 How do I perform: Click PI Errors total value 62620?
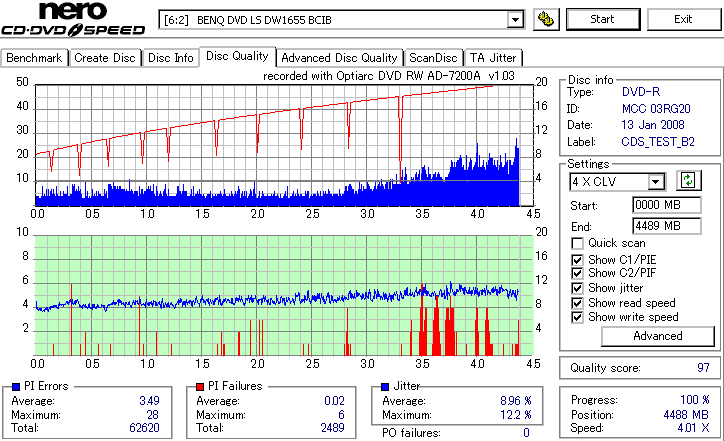[x=145, y=428]
